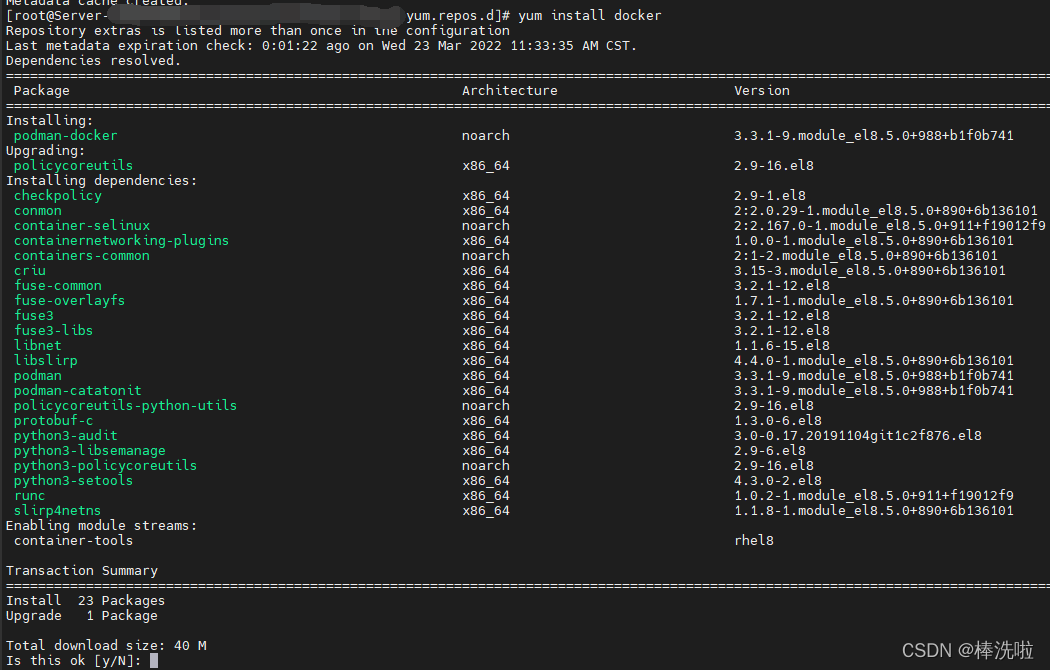Click the protobuf-c package name
1050x670 pixels.
(x=54, y=420)
